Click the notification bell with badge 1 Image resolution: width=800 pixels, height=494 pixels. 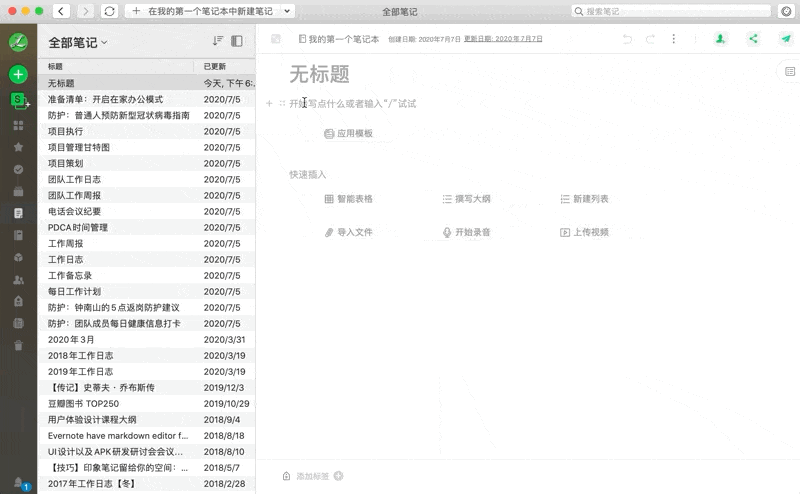(21, 483)
